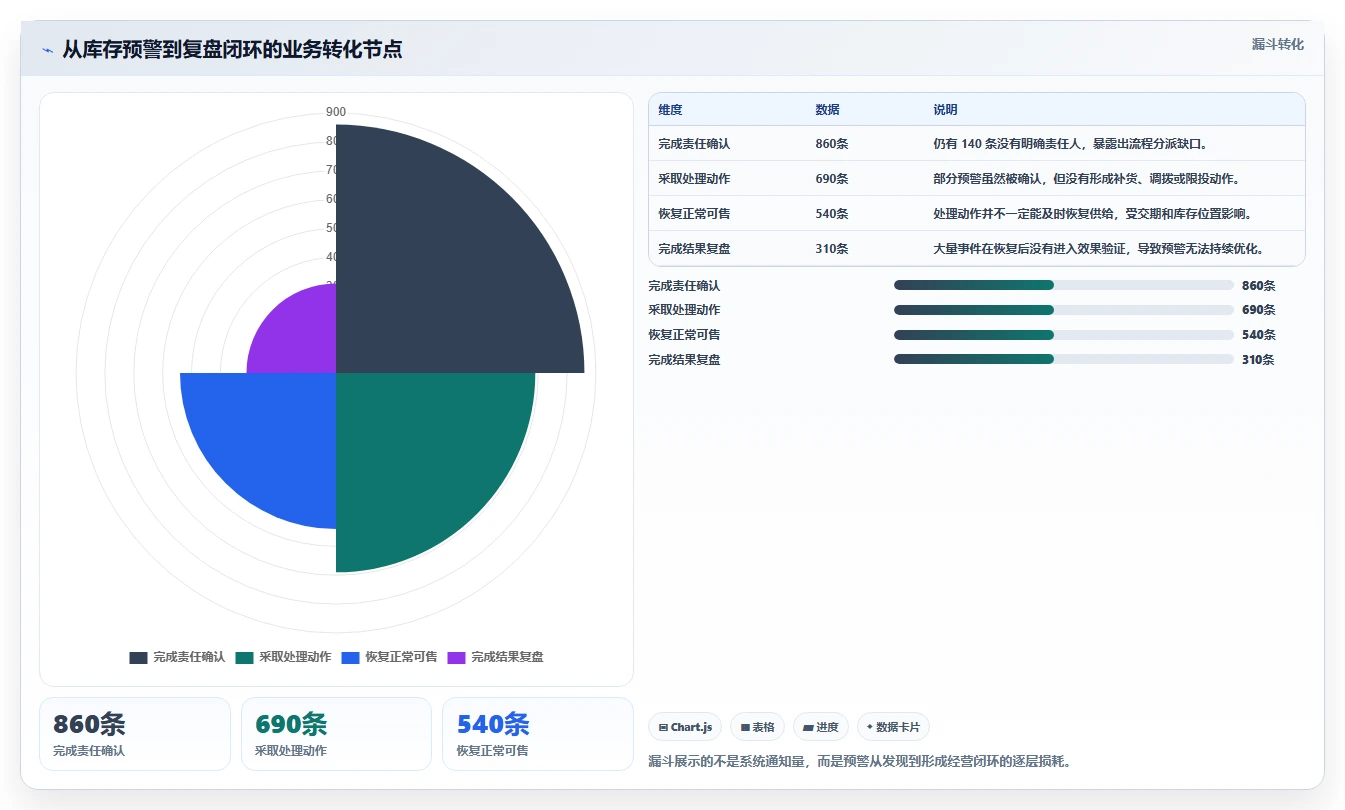This screenshot has width=1345, height=810.
Task: Click the progress bar for 采取处理动作
Action: click(1064, 310)
